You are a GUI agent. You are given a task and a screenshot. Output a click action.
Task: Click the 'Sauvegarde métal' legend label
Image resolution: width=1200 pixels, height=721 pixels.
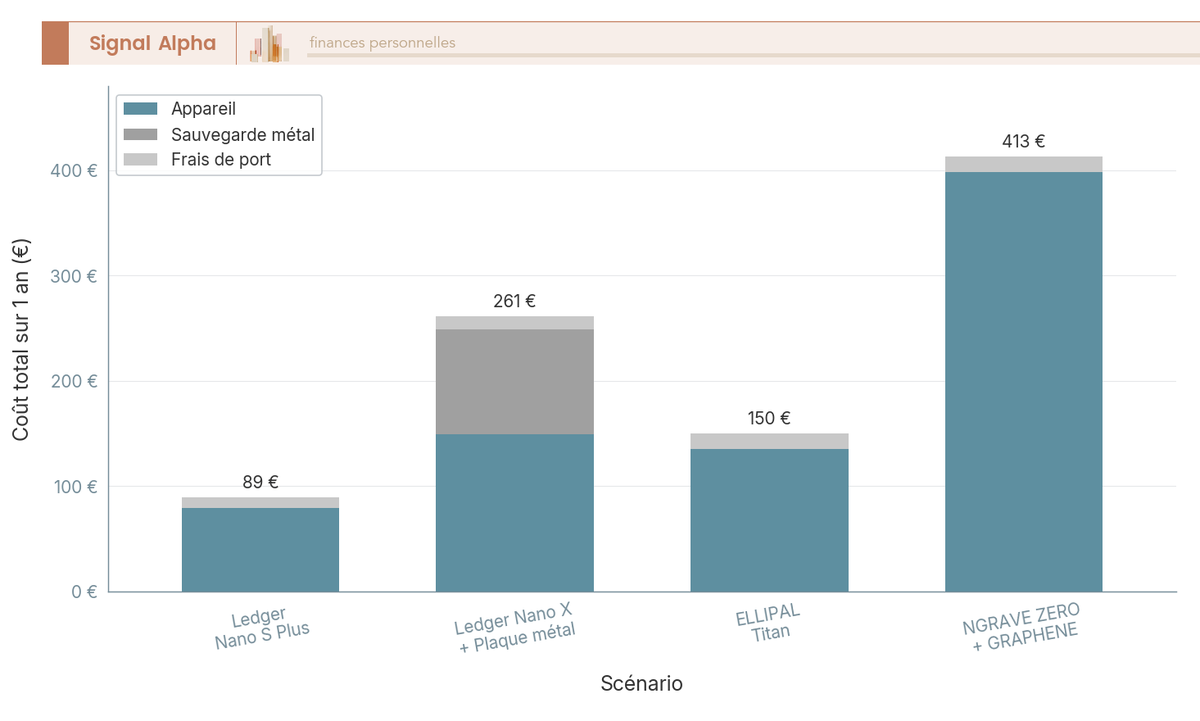click(x=243, y=134)
